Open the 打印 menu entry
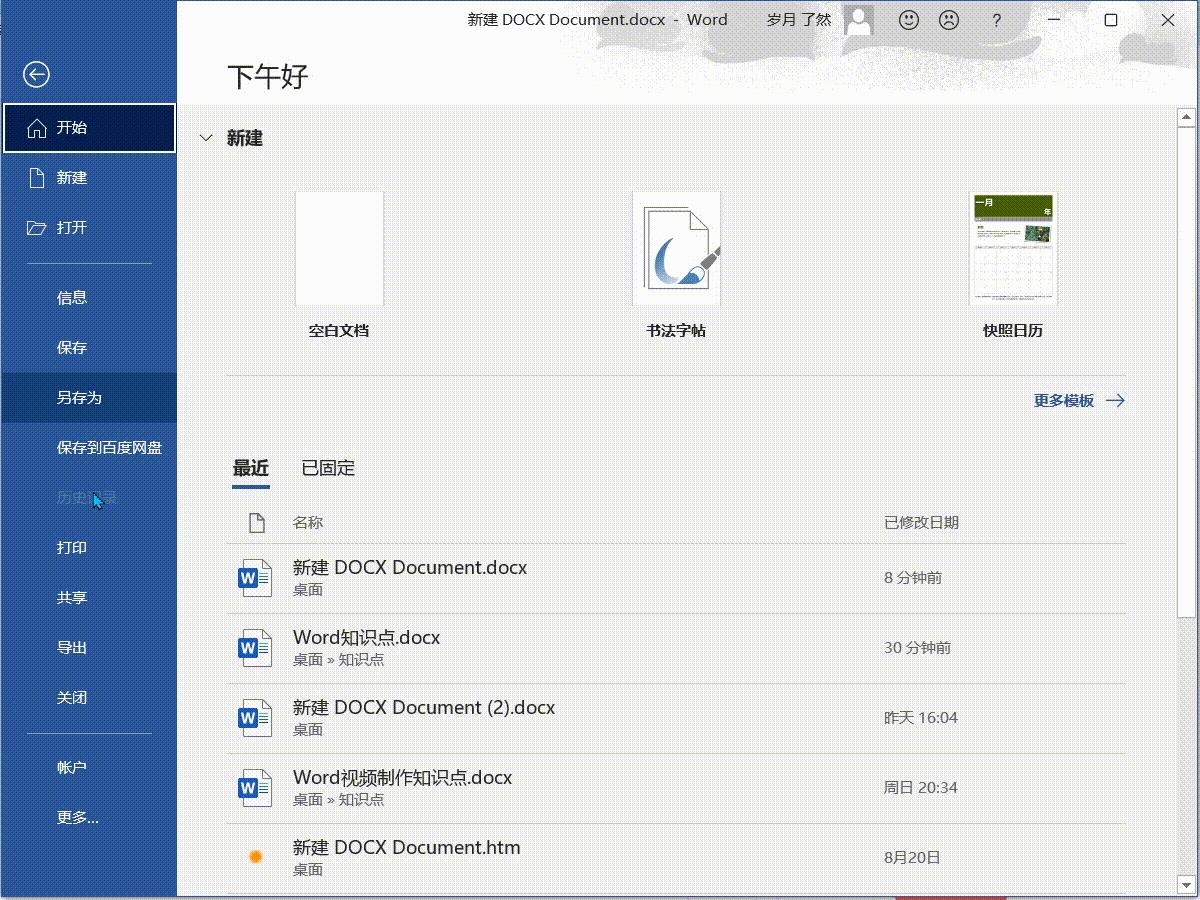The height and width of the screenshot is (900, 1200). pyautogui.click(x=72, y=547)
